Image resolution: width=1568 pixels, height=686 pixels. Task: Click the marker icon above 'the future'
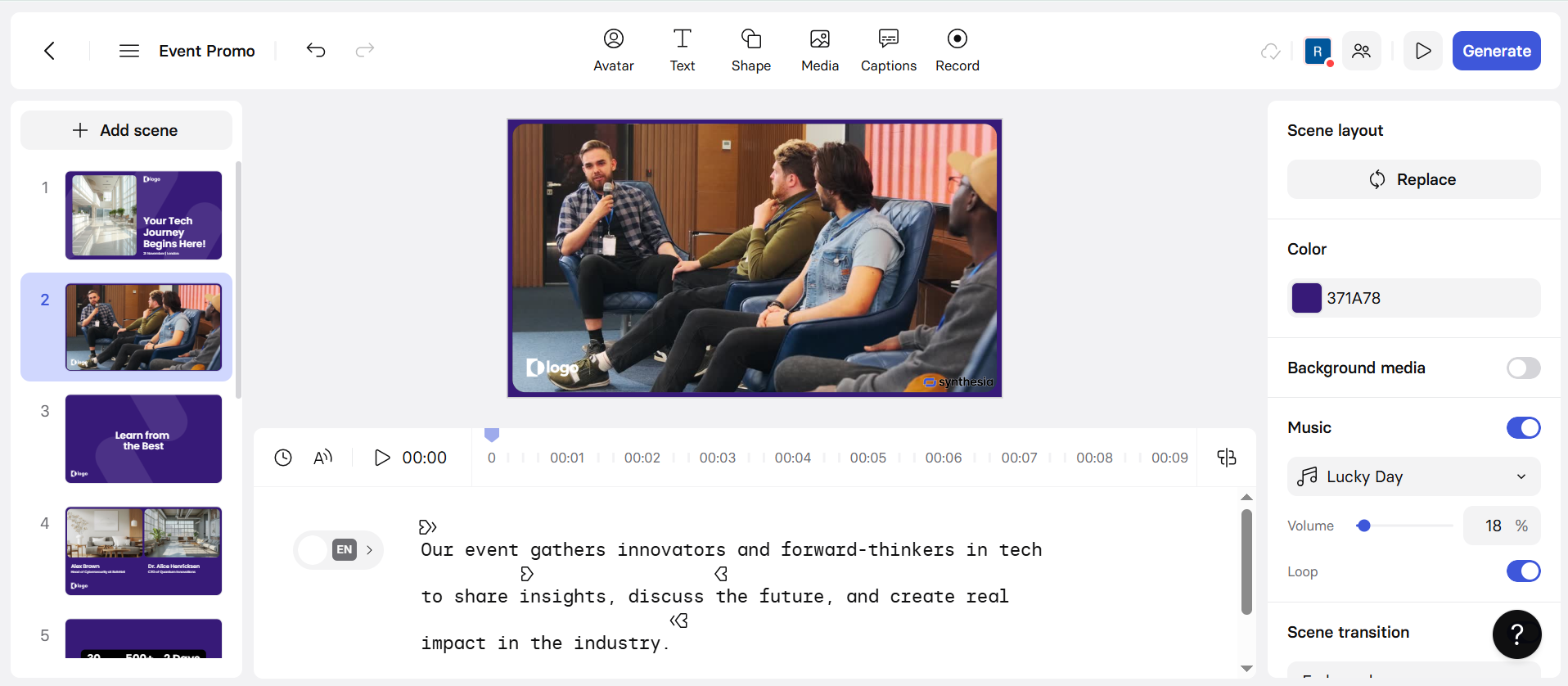click(721, 574)
